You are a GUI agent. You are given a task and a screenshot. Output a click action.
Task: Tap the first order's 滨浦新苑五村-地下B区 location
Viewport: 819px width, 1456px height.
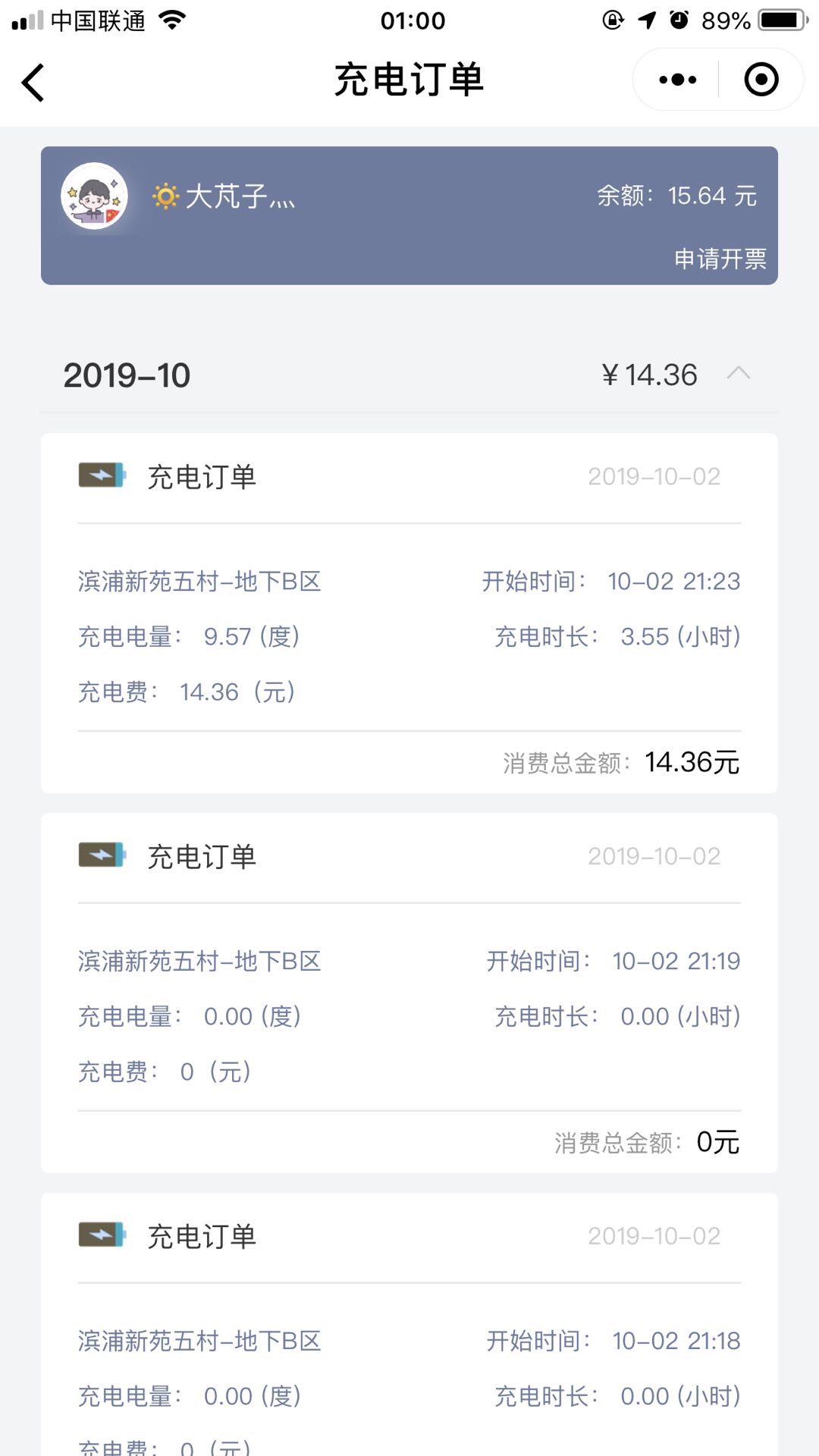(x=199, y=582)
